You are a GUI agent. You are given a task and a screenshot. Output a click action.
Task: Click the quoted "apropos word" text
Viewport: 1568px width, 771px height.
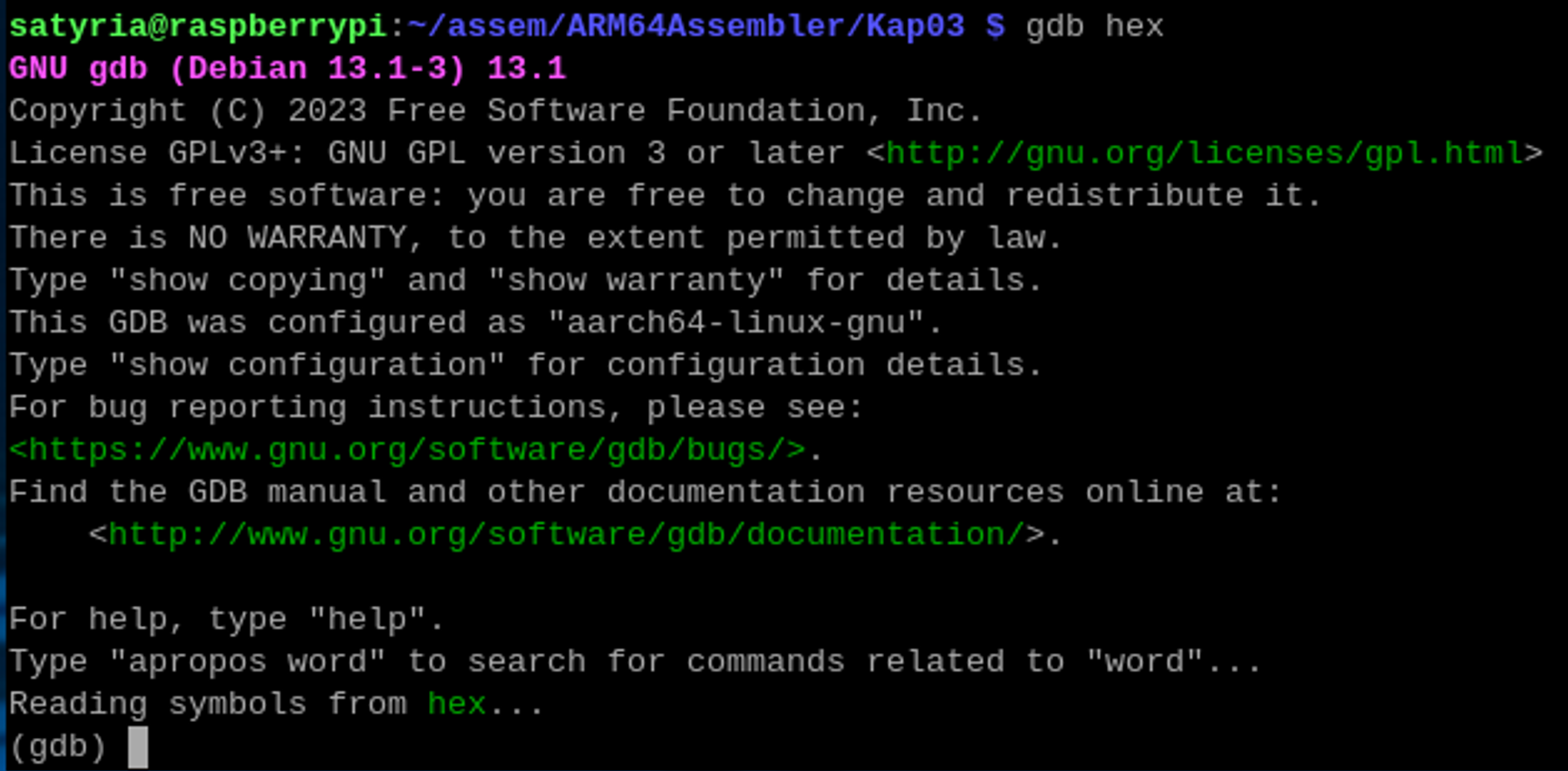tap(247, 662)
